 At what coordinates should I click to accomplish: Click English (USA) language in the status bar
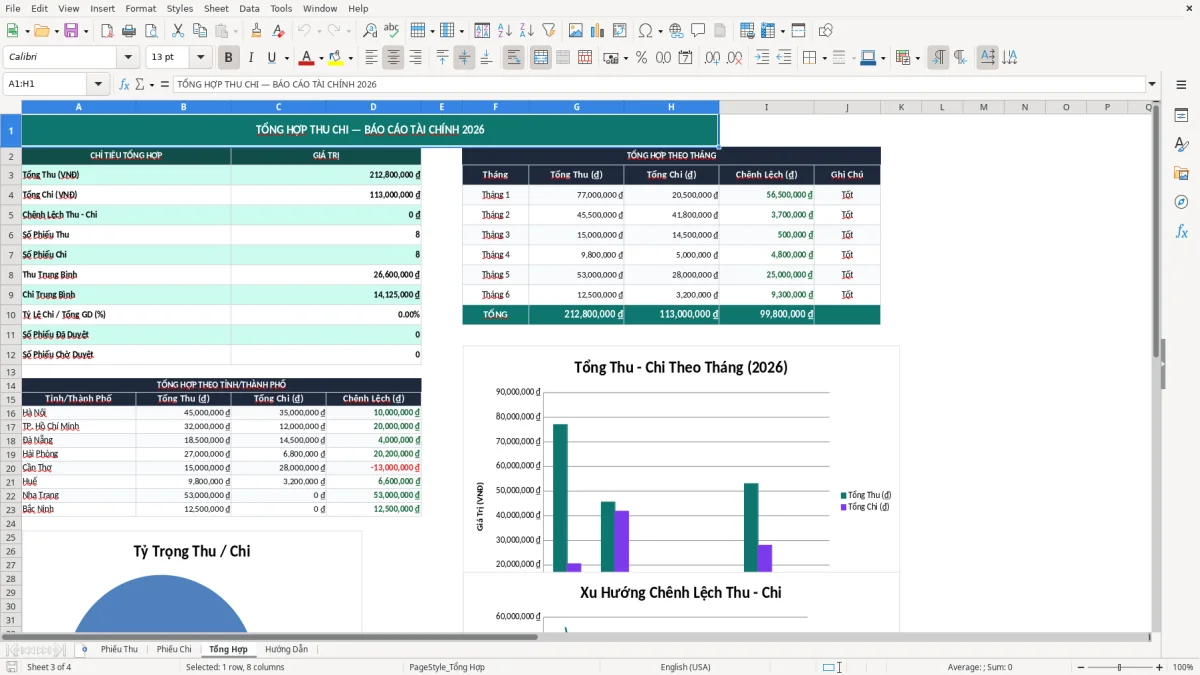pyautogui.click(x=685, y=667)
